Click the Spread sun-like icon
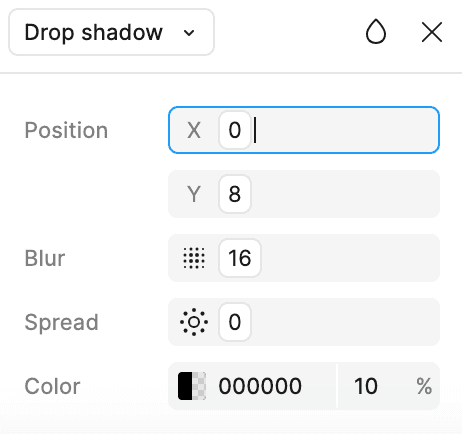This screenshot has height=434, width=462. 194,322
